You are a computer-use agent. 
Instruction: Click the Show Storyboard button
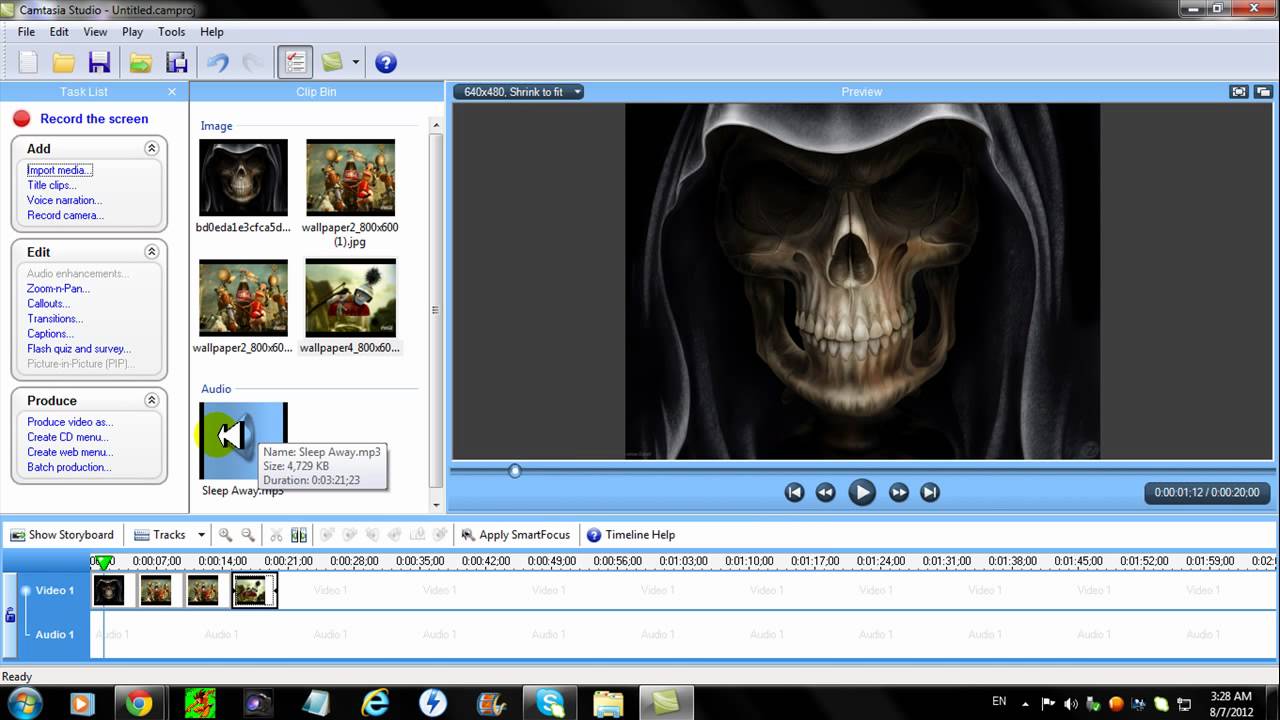[x=62, y=535]
